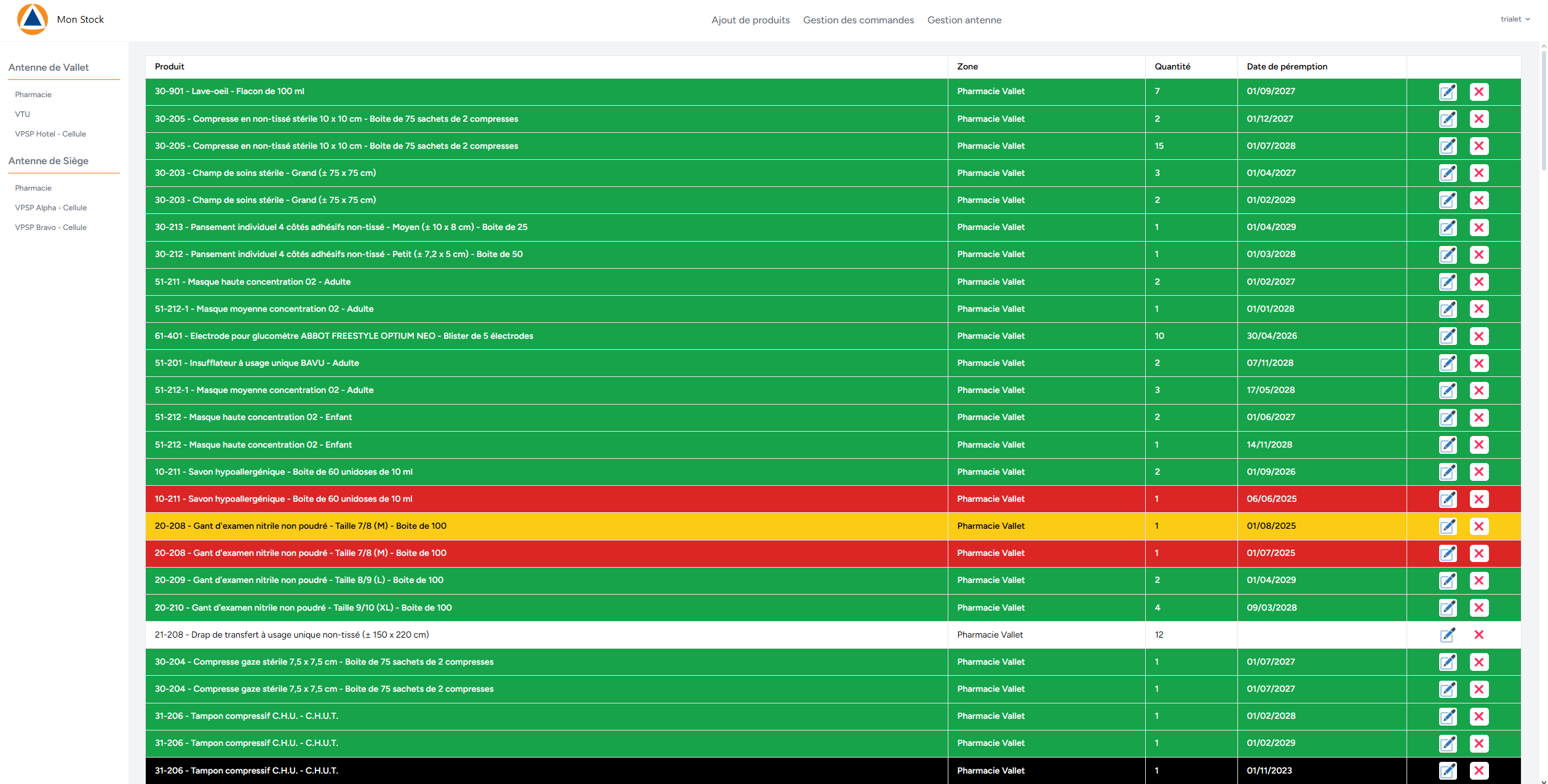The height and width of the screenshot is (784, 1548).
Task: Select VTU in the sidebar
Action: coord(22,114)
